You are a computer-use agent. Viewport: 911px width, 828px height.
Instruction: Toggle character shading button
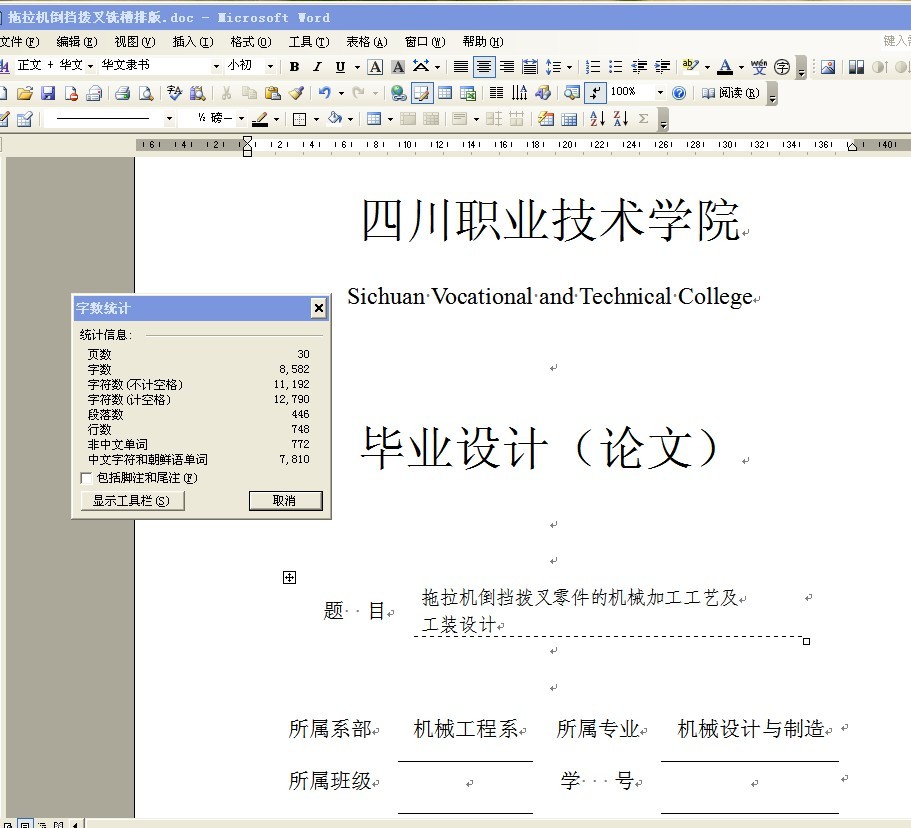pyautogui.click(x=398, y=67)
